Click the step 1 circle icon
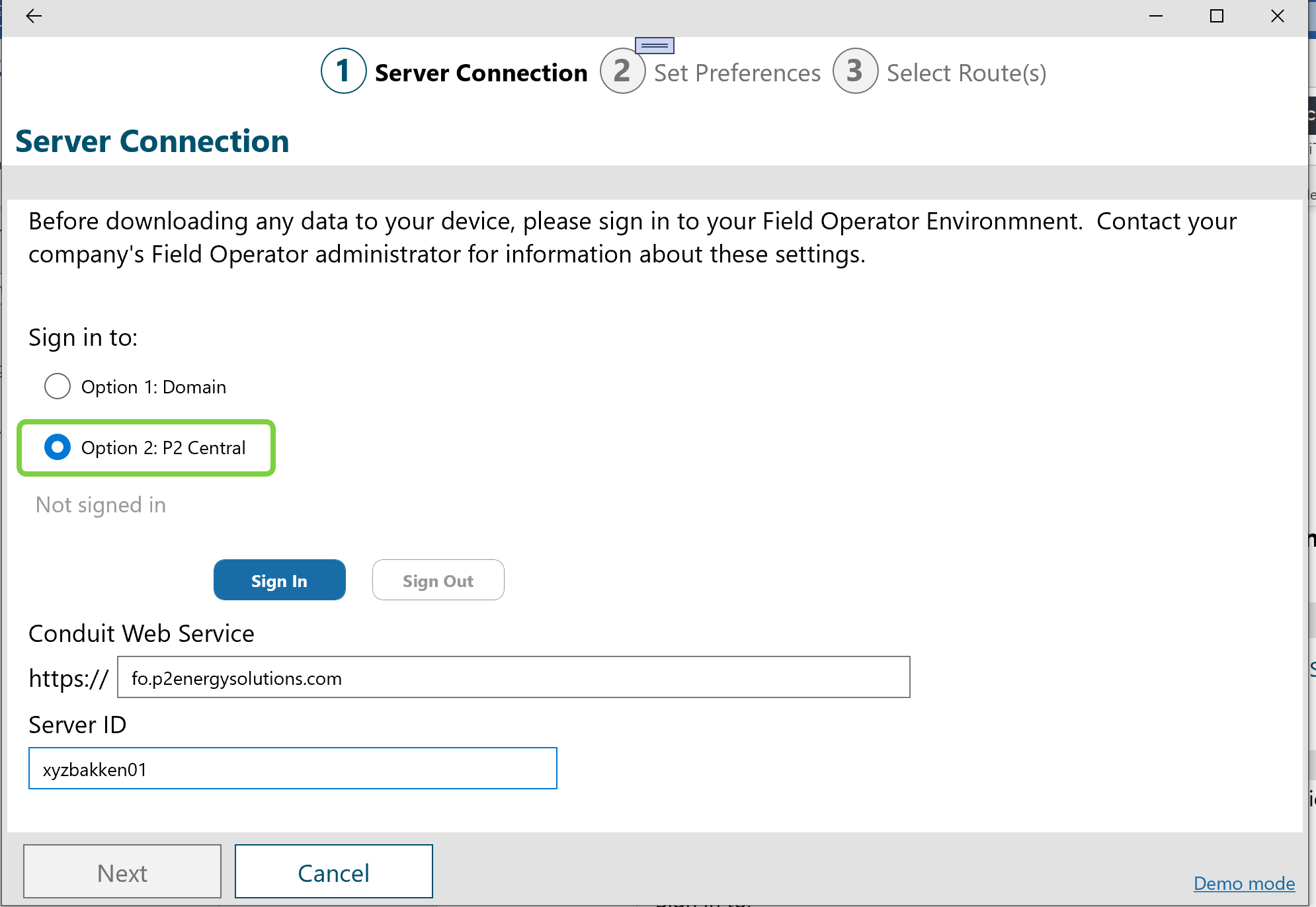 (343, 71)
